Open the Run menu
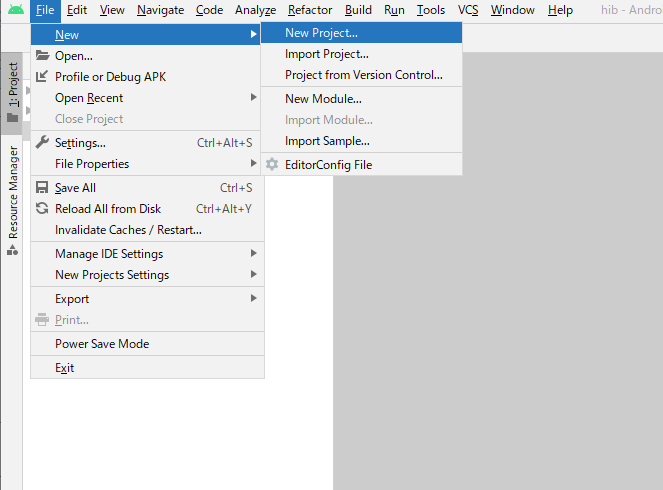 pyautogui.click(x=394, y=10)
